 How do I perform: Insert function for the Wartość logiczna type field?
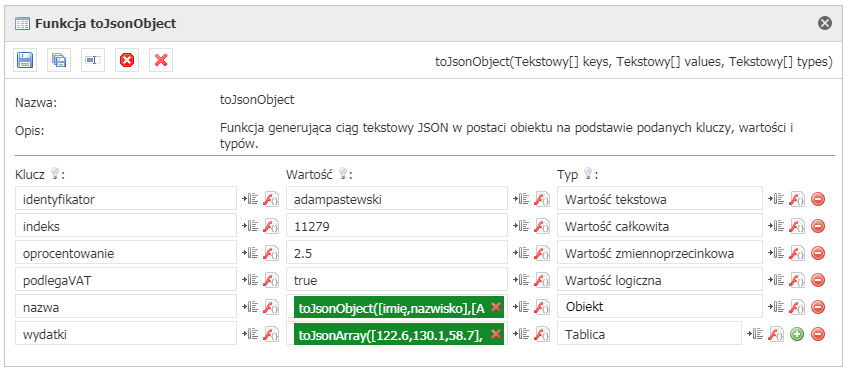(x=797, y=280)
